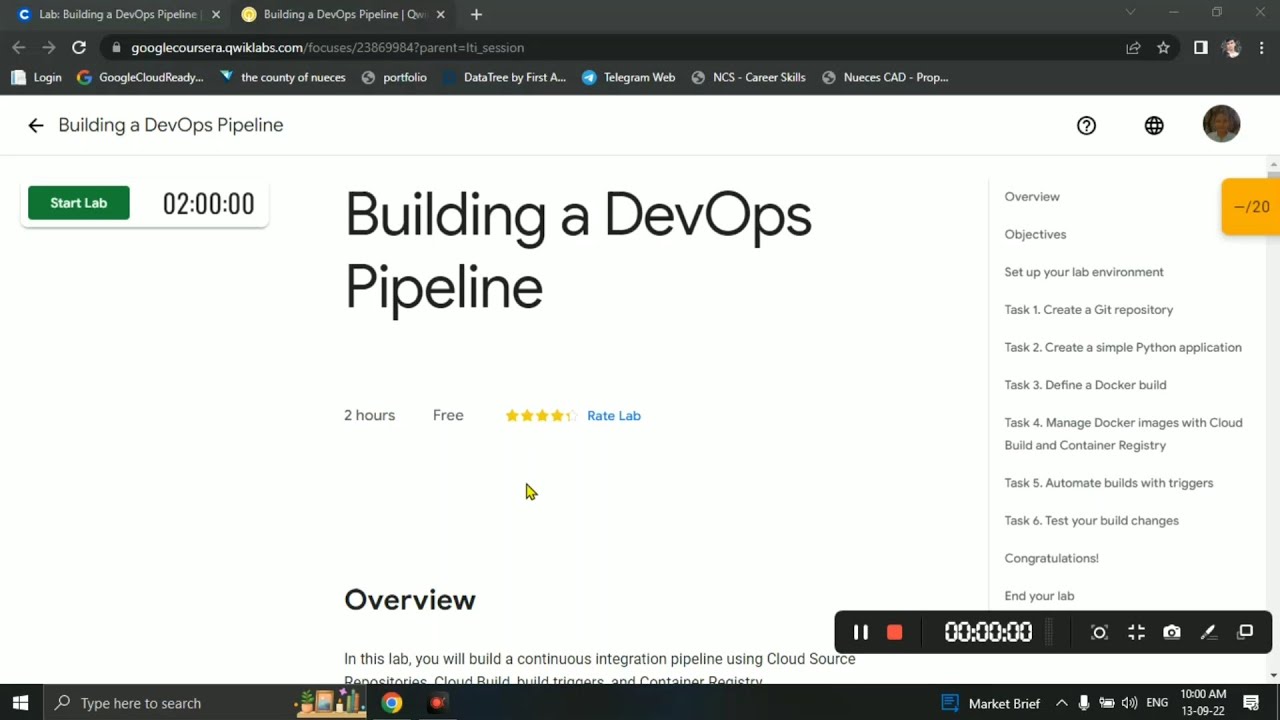This screenshot has height=720, width=1280.
Task: Click the ENG language indicator in taskbar
Action: [1157, 703]
